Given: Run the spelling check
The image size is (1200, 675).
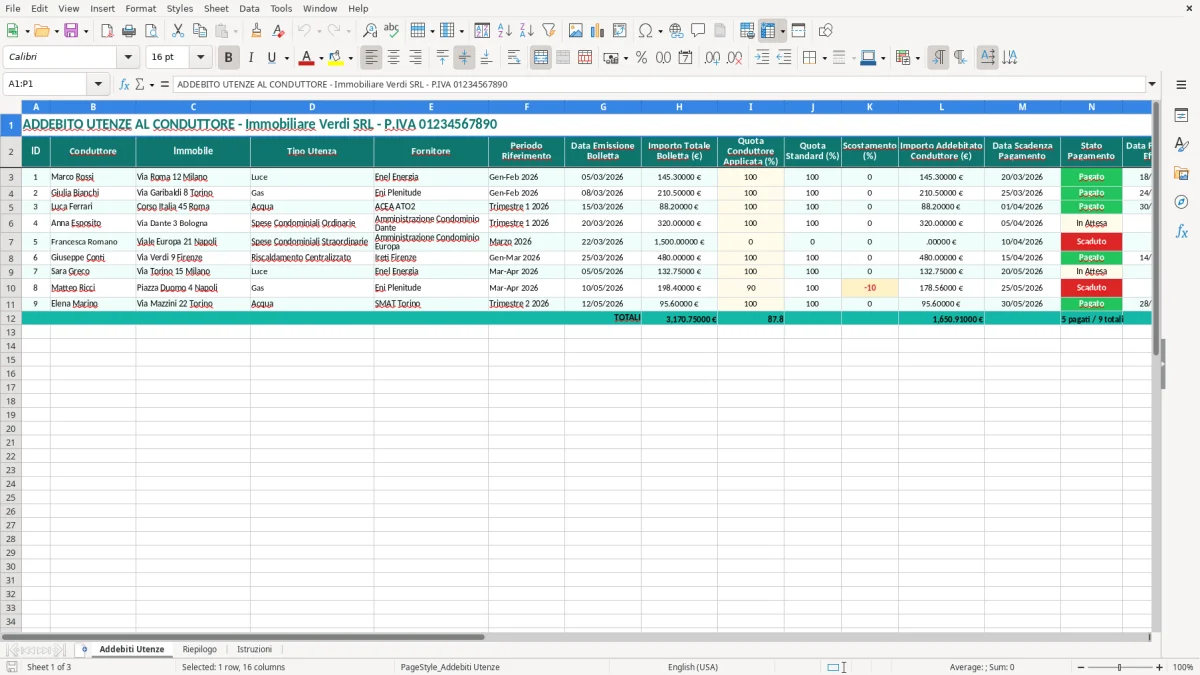Looking at the screenshot, I should [x=392, y=31].
